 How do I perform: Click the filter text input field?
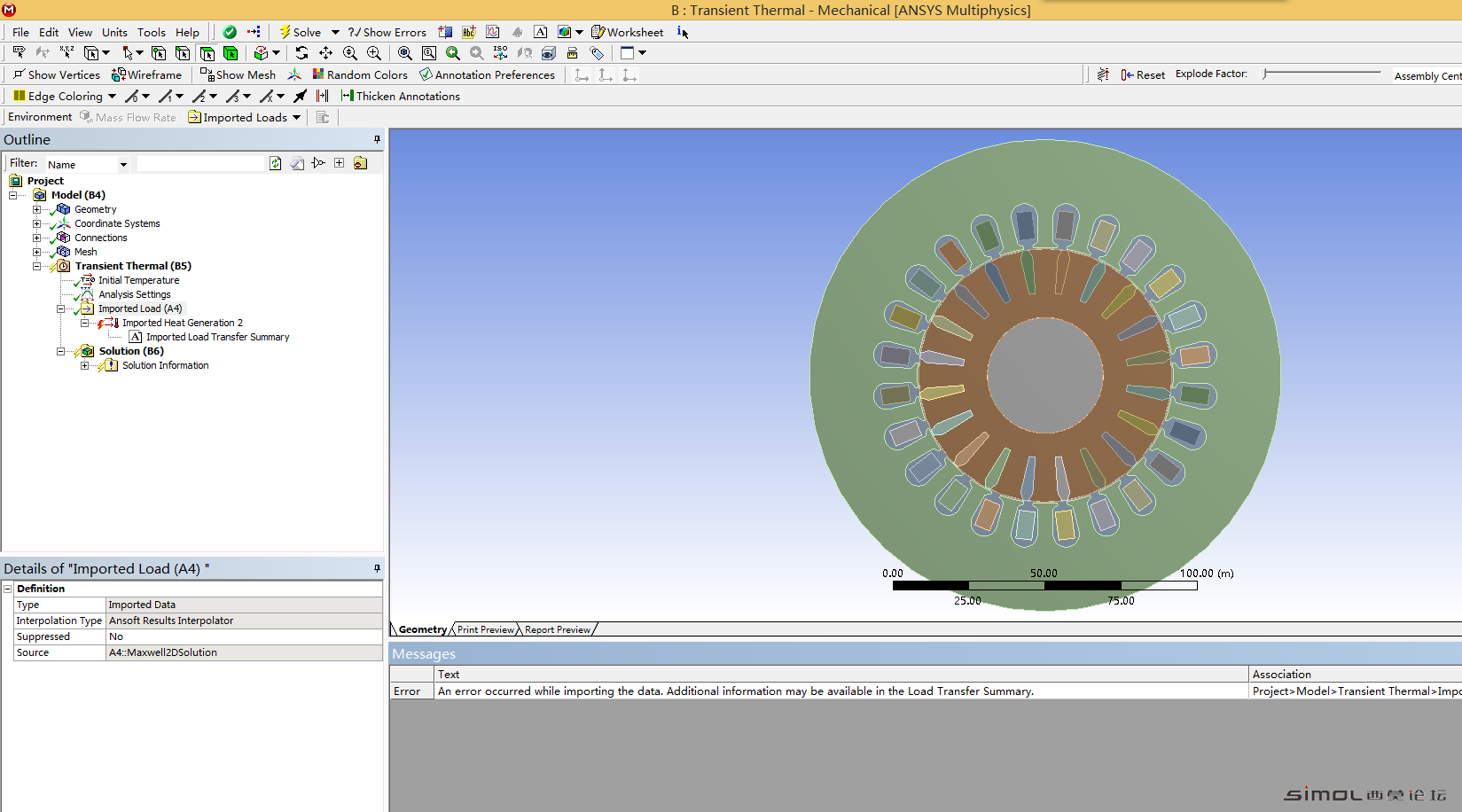tap(201, 163)
